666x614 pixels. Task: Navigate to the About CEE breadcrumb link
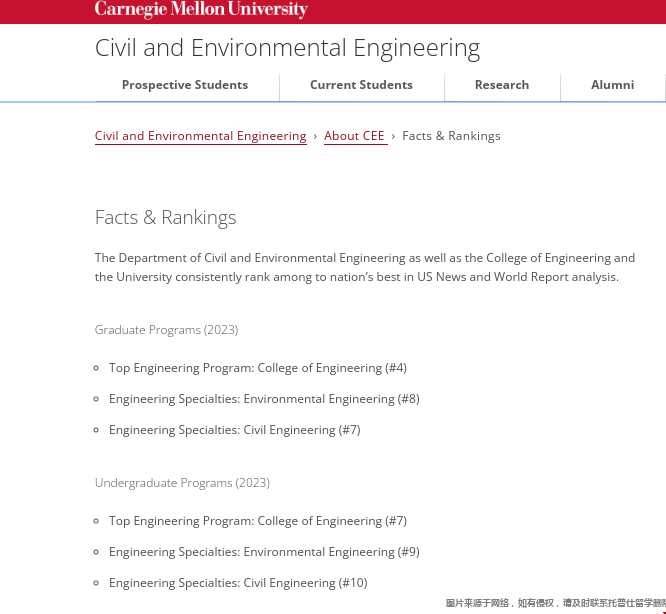click(x=354, y=136)
